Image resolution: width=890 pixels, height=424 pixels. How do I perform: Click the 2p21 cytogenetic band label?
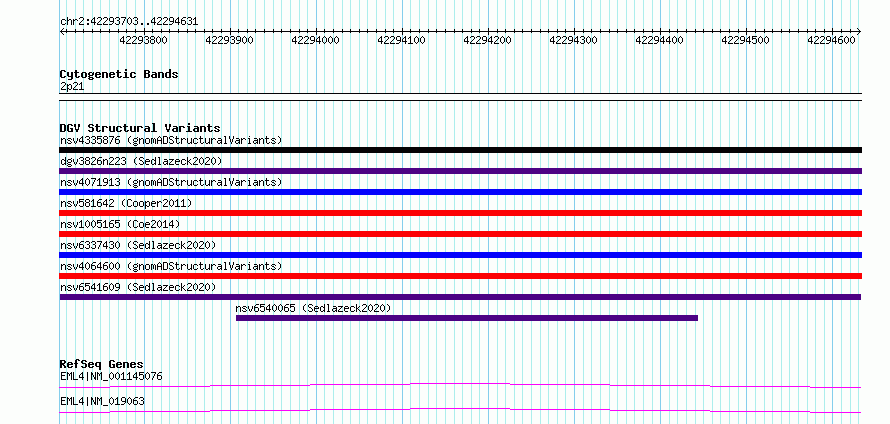72,86
